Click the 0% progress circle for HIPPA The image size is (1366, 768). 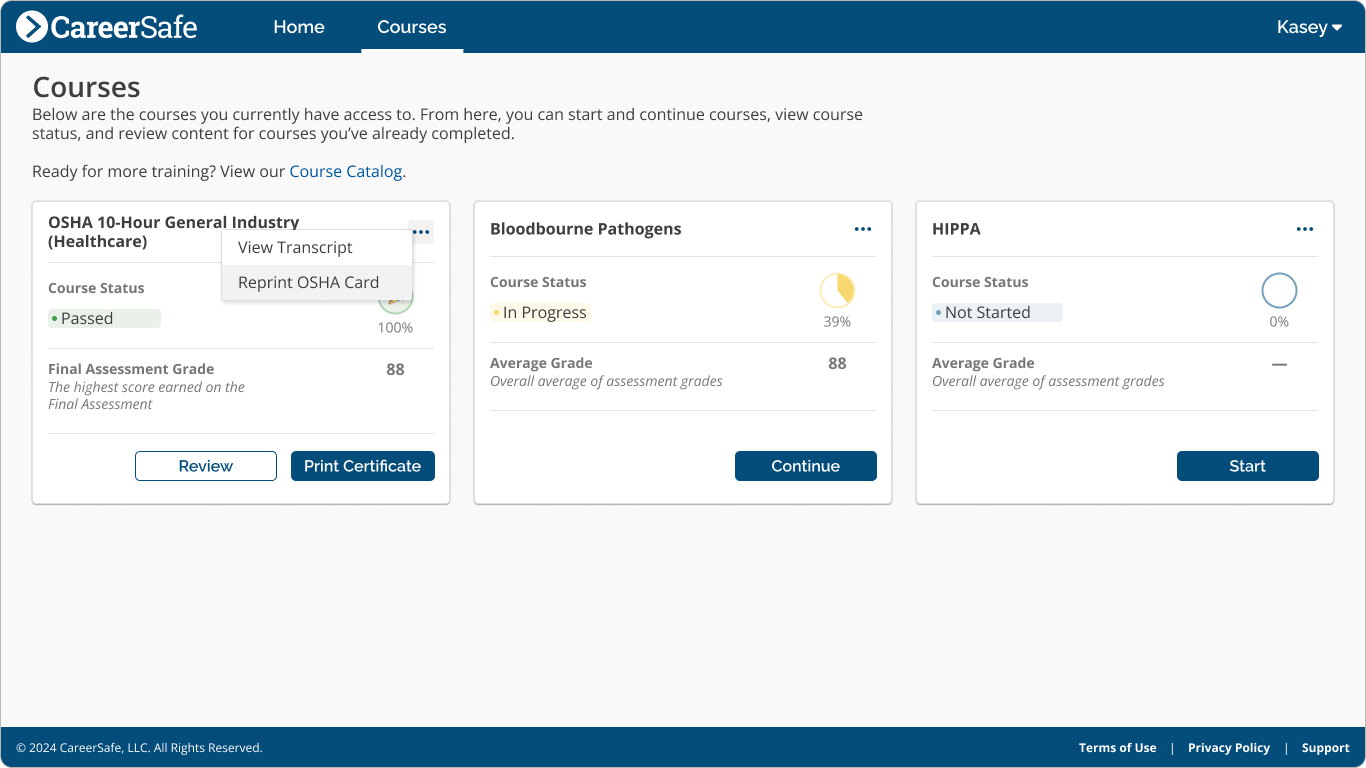(1279, 291)
